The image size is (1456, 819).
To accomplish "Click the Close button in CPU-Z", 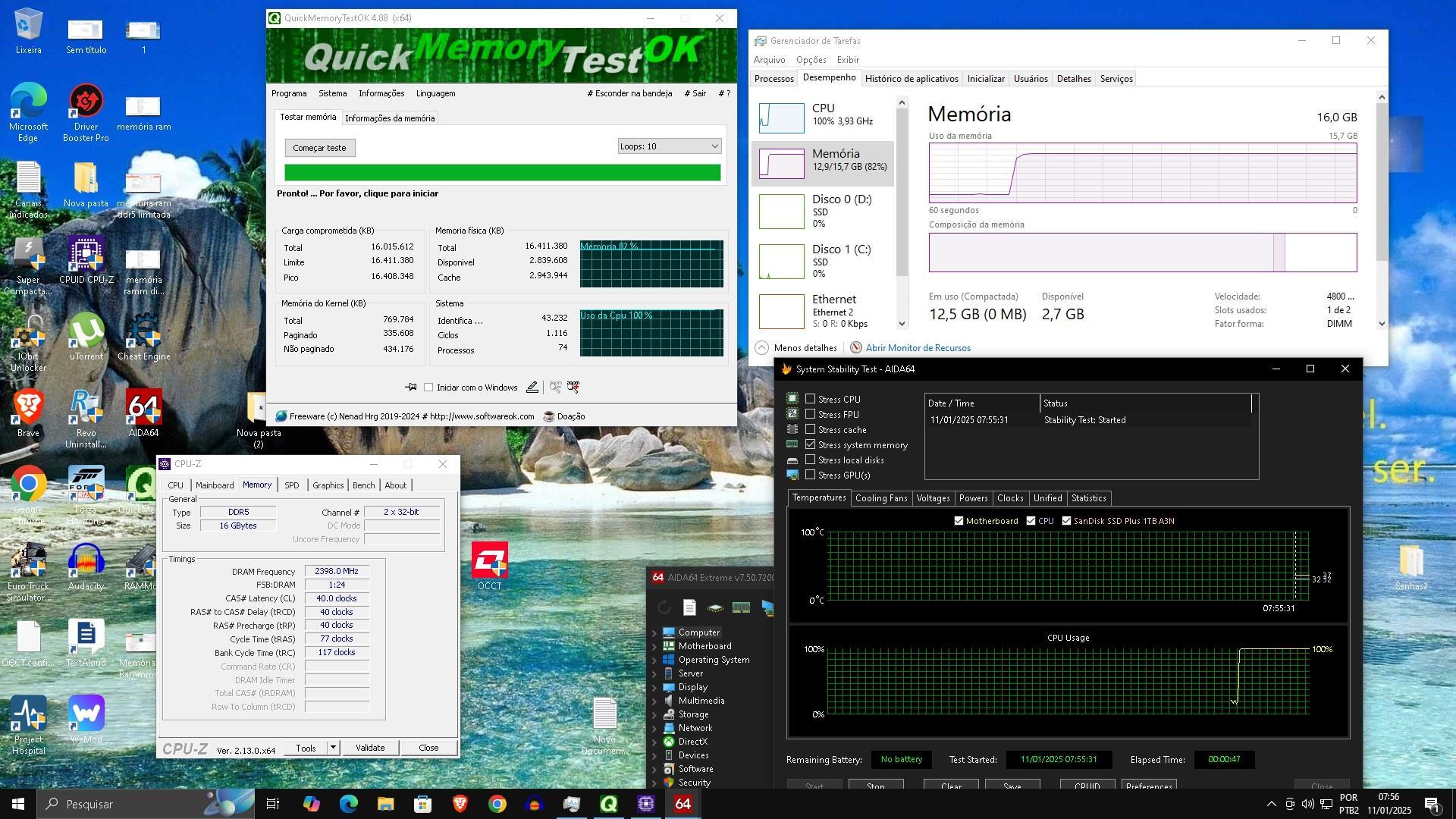I will pos(428,748).
